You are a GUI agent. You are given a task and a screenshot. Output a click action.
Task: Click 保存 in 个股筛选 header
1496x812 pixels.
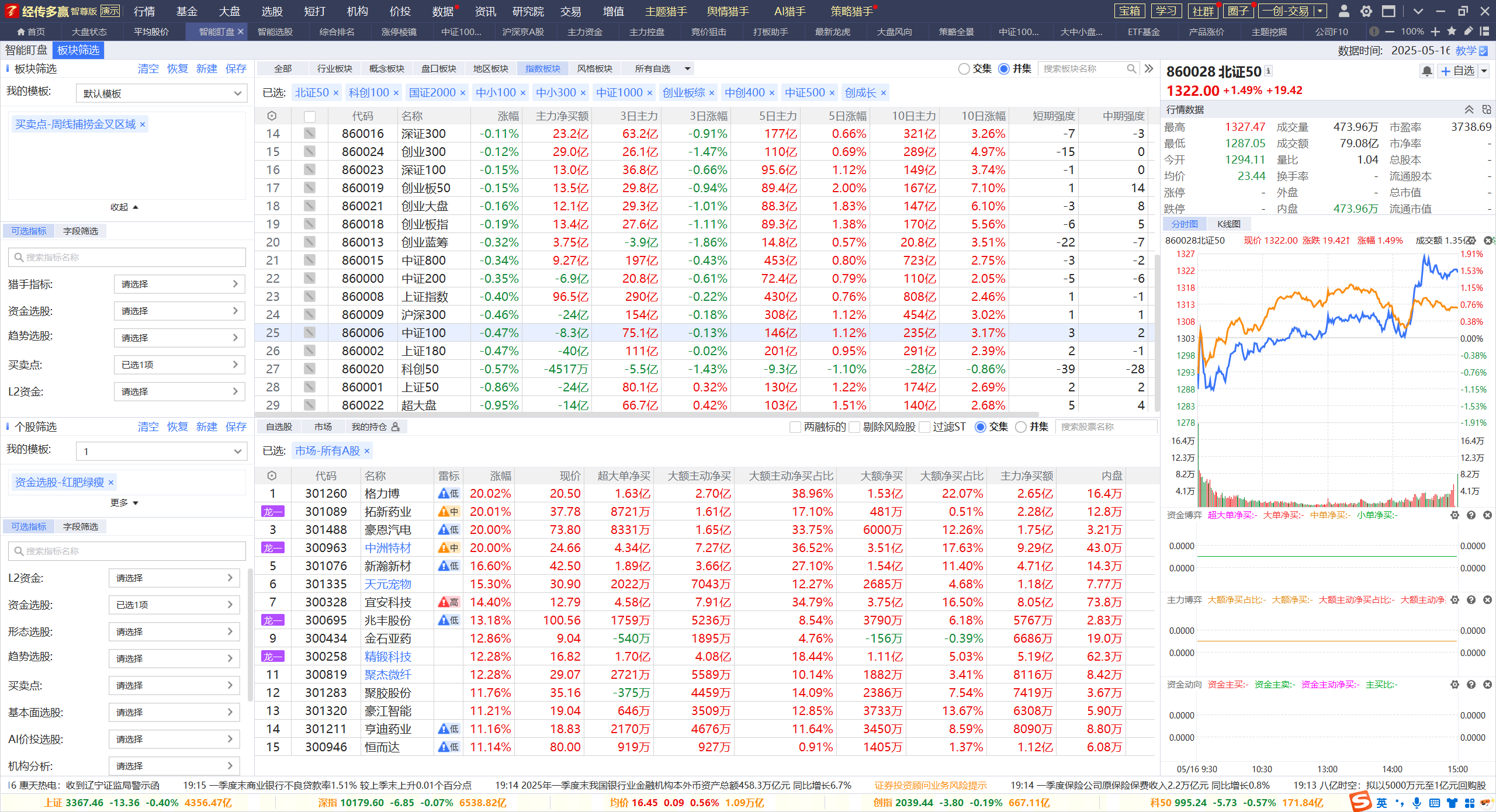[236, 427]
